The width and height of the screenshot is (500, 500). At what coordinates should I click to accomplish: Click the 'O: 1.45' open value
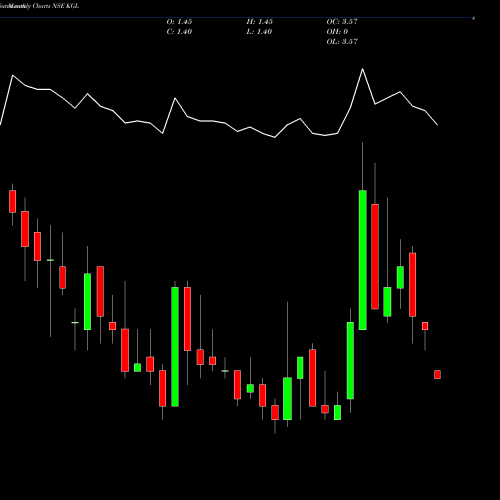point(179,22)
